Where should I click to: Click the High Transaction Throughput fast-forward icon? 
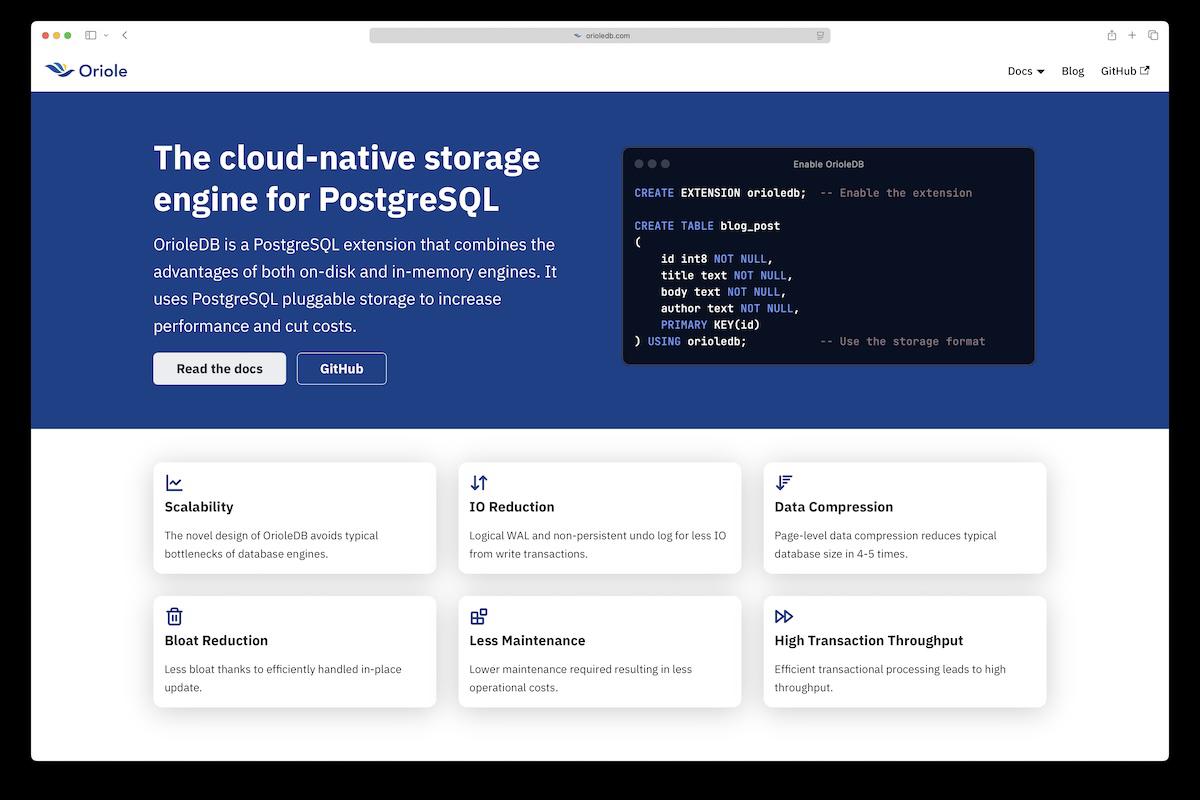click(x=784, y=616)
